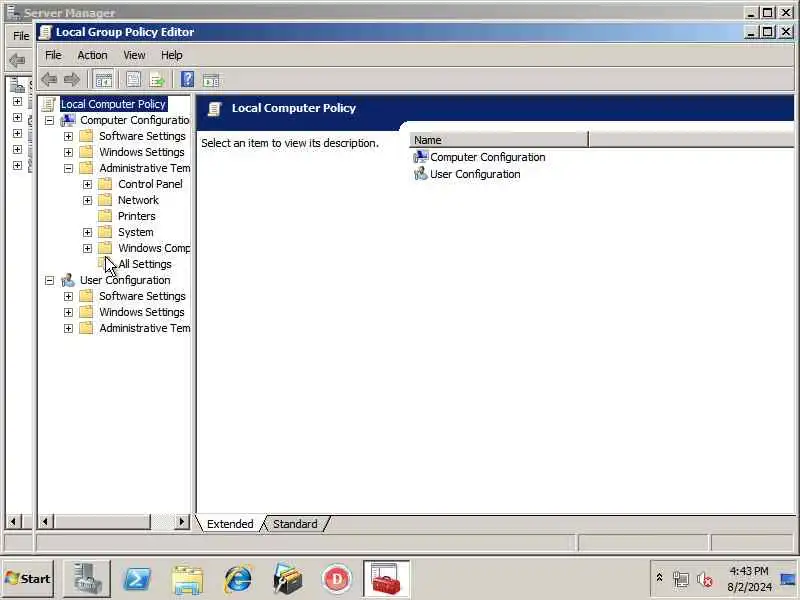Click Printers folder icon
The height and width of the screenshot is (600, 800).
105,216
